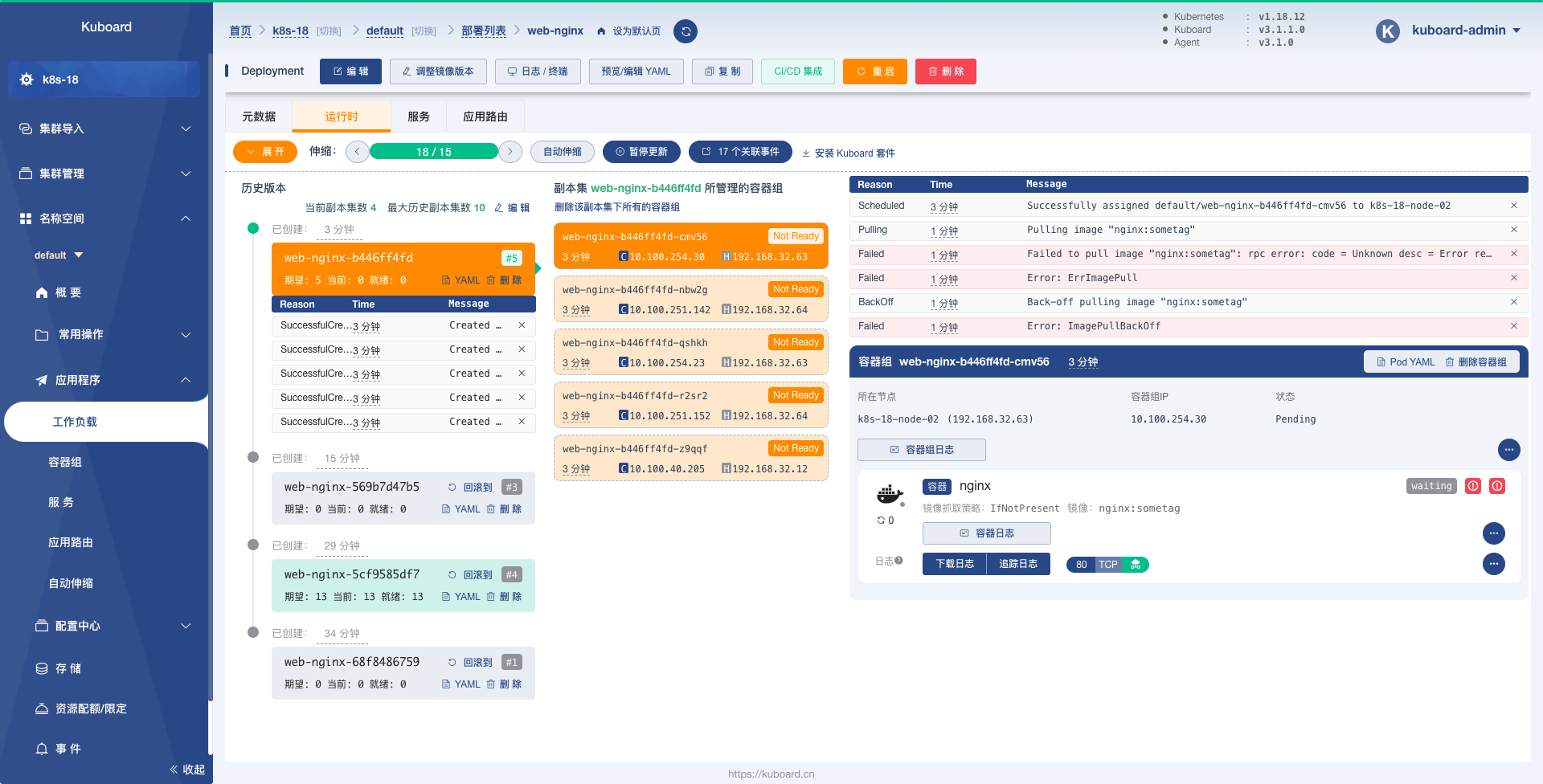Open the port 80 TCP forwarding icon

tap(1136, 565)
